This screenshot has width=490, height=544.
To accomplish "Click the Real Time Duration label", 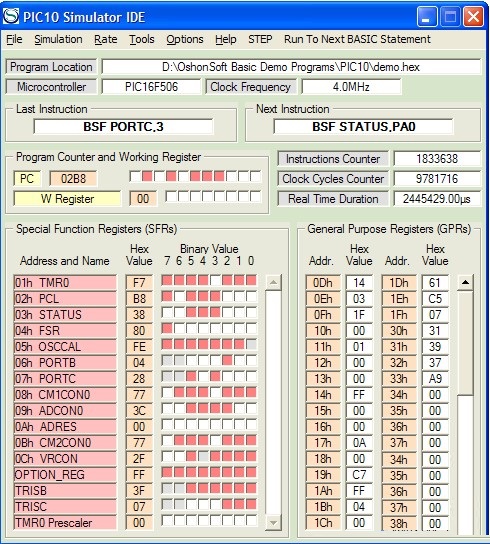I will click(x=333, y=199).
